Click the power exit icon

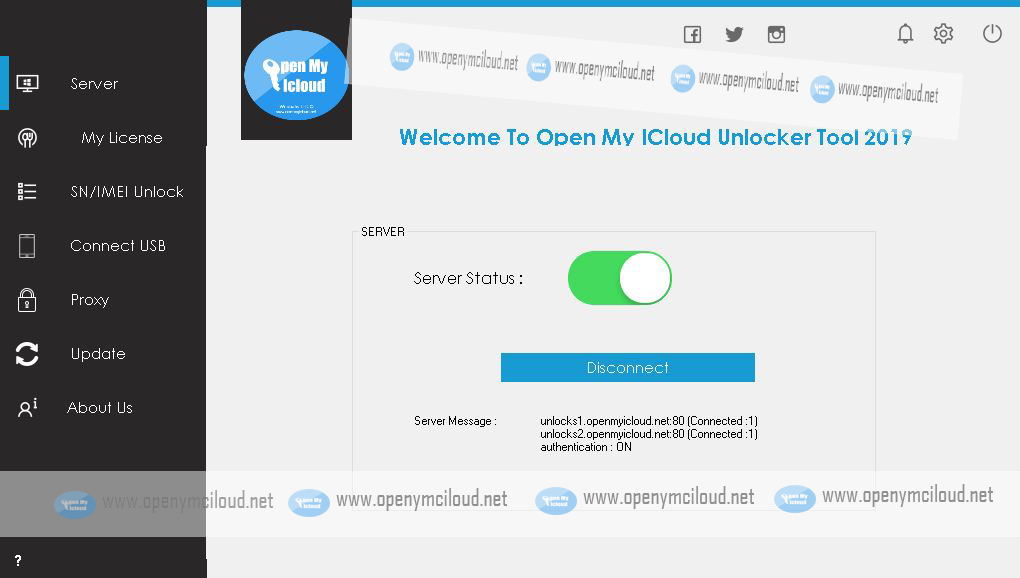click(x=992, y=33)
